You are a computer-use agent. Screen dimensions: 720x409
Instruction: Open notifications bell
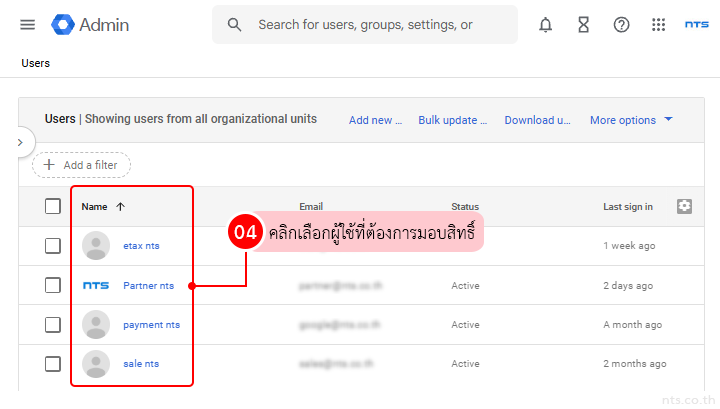click(x=546, y=25)
